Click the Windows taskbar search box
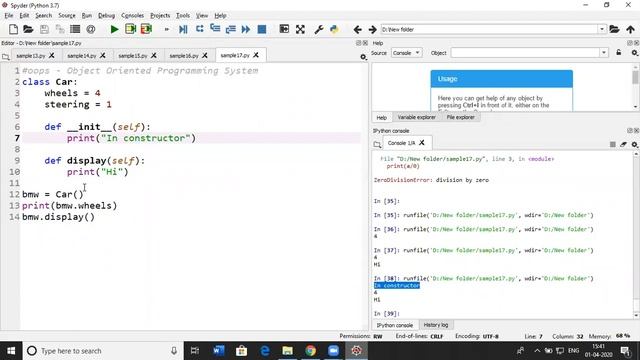The height and width of the screenshot is (360, 640). pyautogui.click(x=102, y=351)
